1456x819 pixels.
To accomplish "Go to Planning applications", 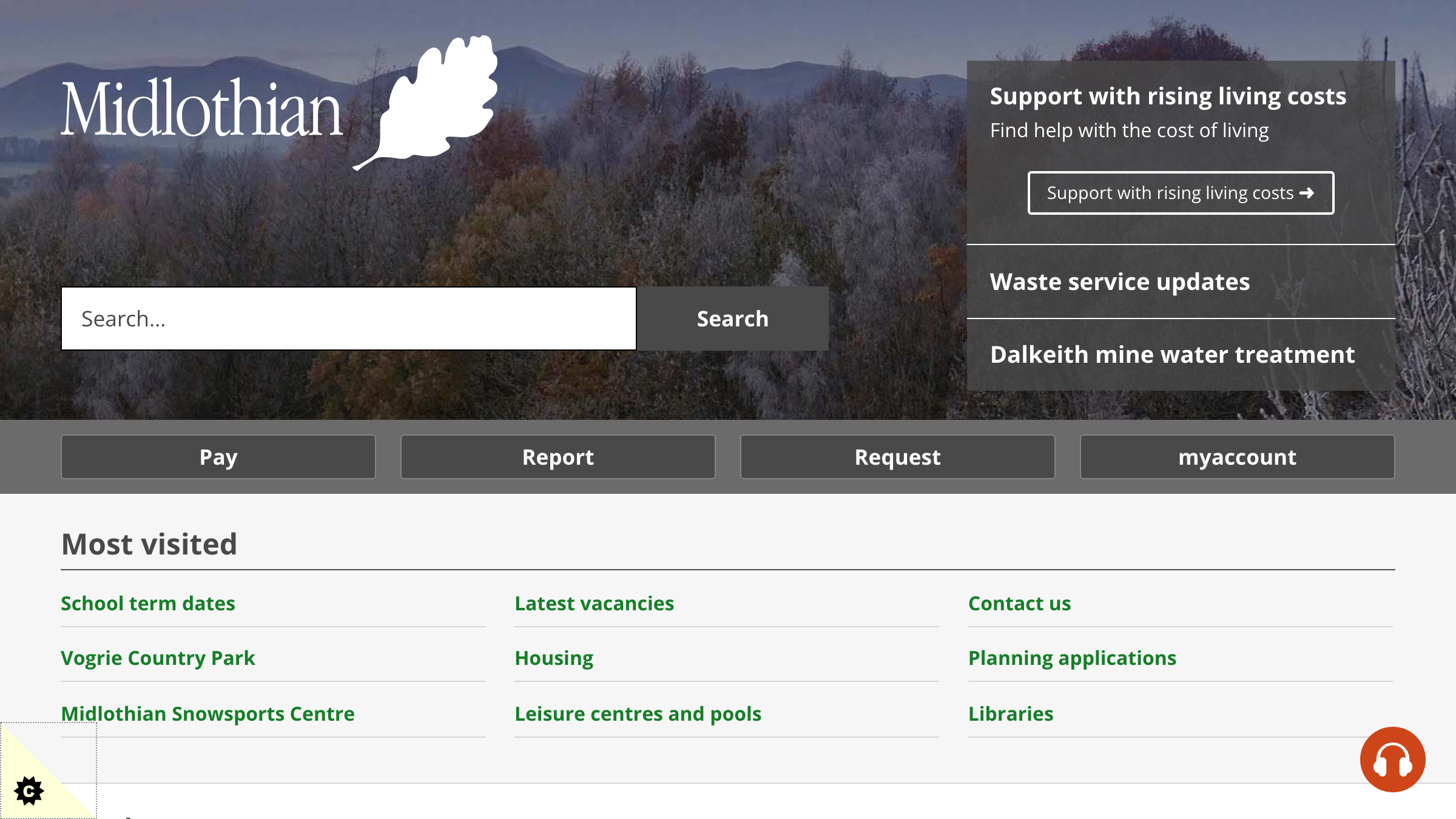I will click(1072, 658).
